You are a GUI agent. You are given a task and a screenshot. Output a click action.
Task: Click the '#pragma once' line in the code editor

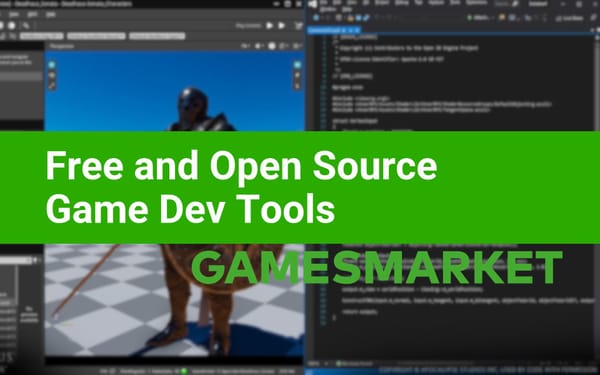pyautogui.click(x=347, y=87)
